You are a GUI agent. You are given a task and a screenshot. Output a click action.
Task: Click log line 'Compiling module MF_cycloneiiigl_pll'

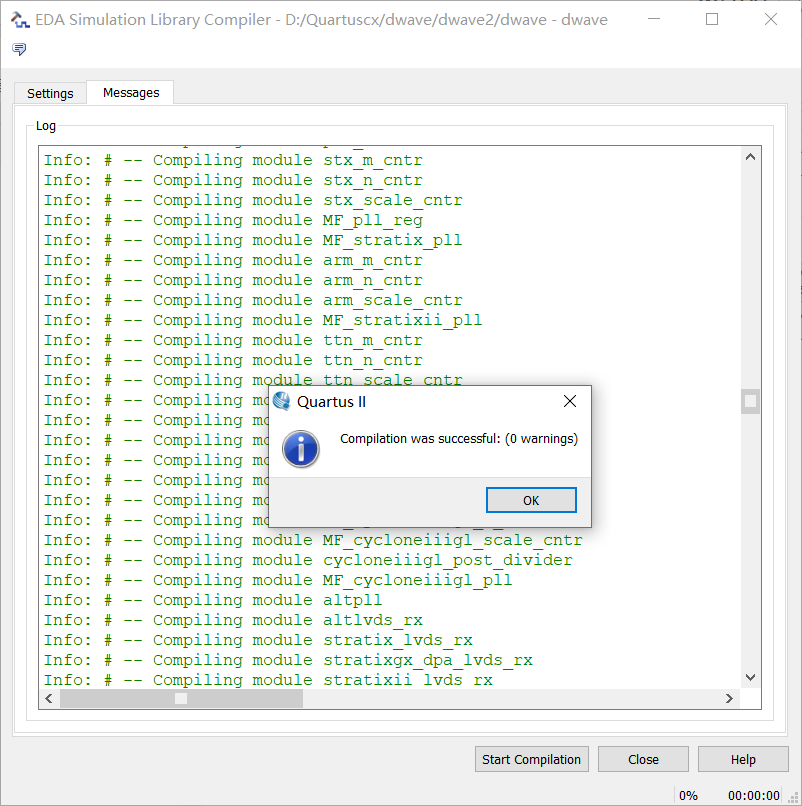point(278,581)
